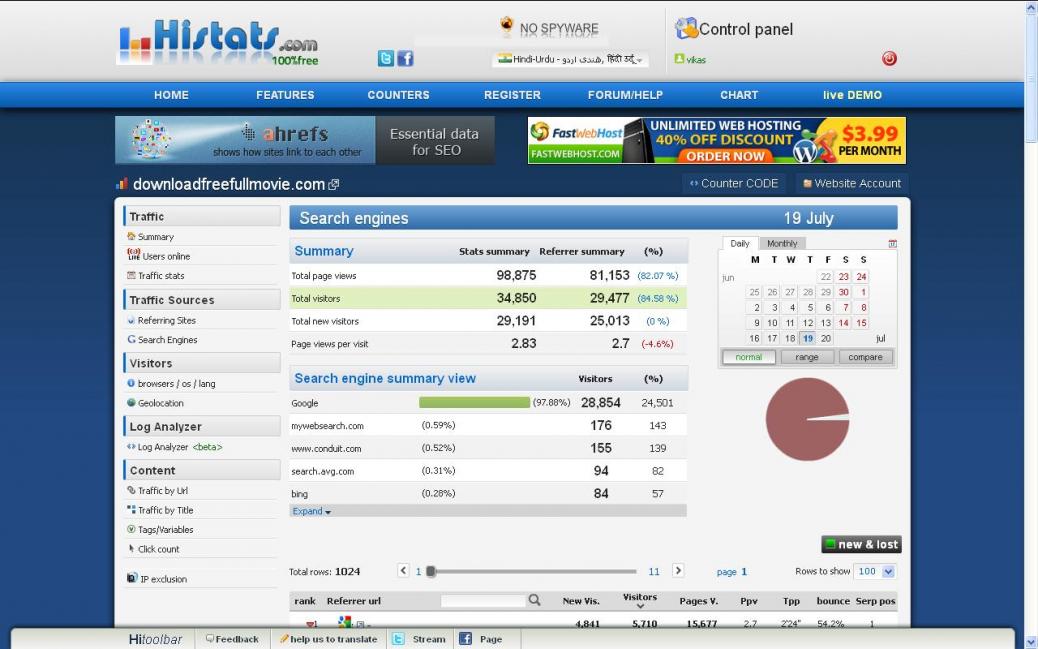This screenshot has height=649, width=1038.
Task: Open COUNTERS in the navigation bar
Action: pyautogui.click(x=399, y=95)
